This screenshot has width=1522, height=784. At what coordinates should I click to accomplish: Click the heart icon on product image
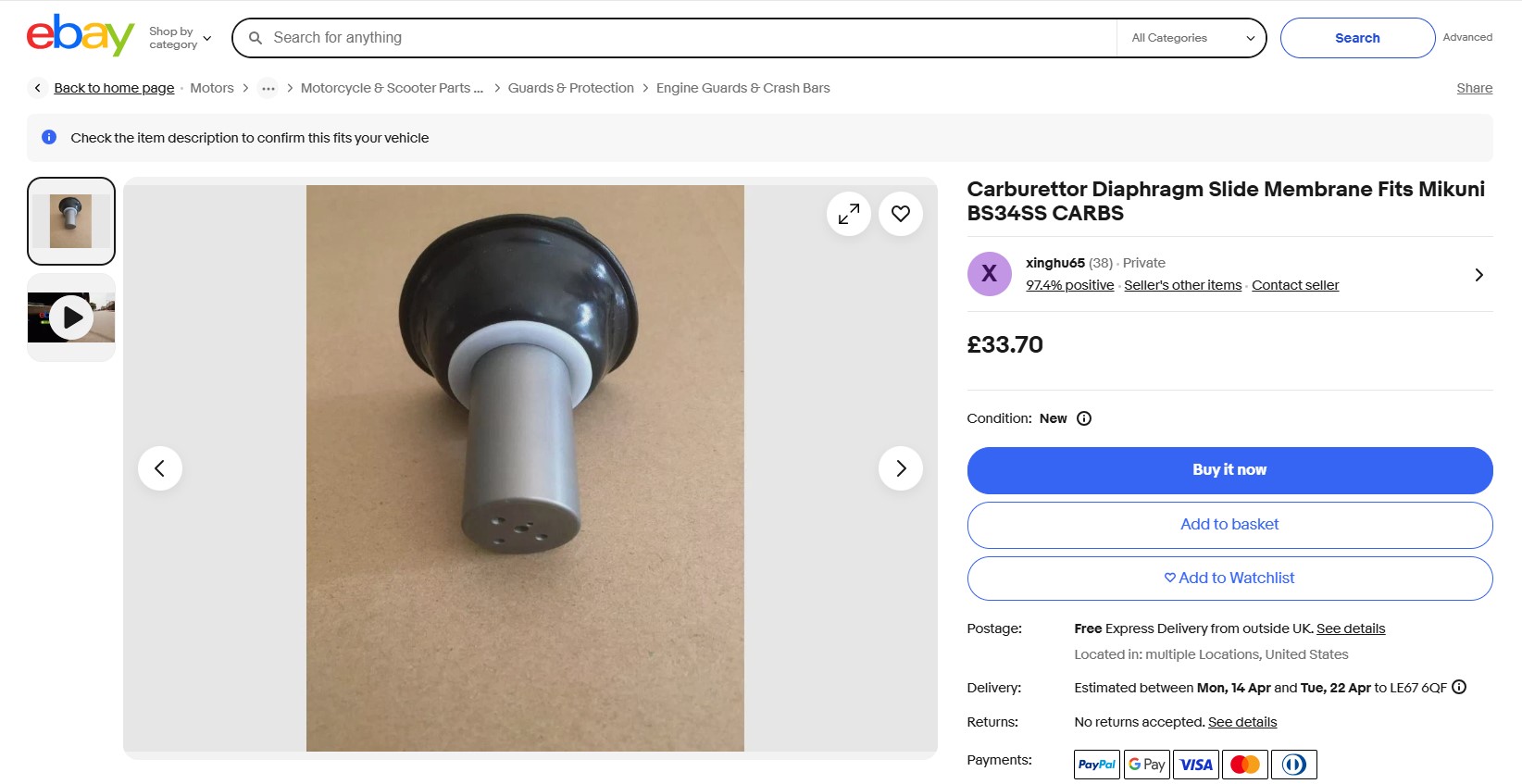(x=901, y=214)
